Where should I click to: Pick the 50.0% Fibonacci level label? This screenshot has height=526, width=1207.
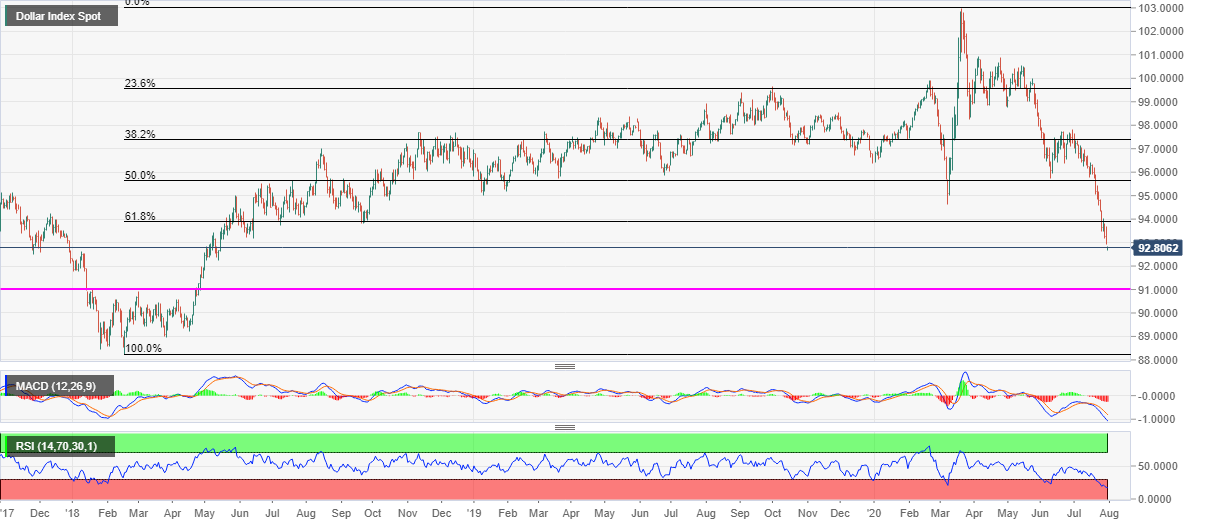[138, 175]
